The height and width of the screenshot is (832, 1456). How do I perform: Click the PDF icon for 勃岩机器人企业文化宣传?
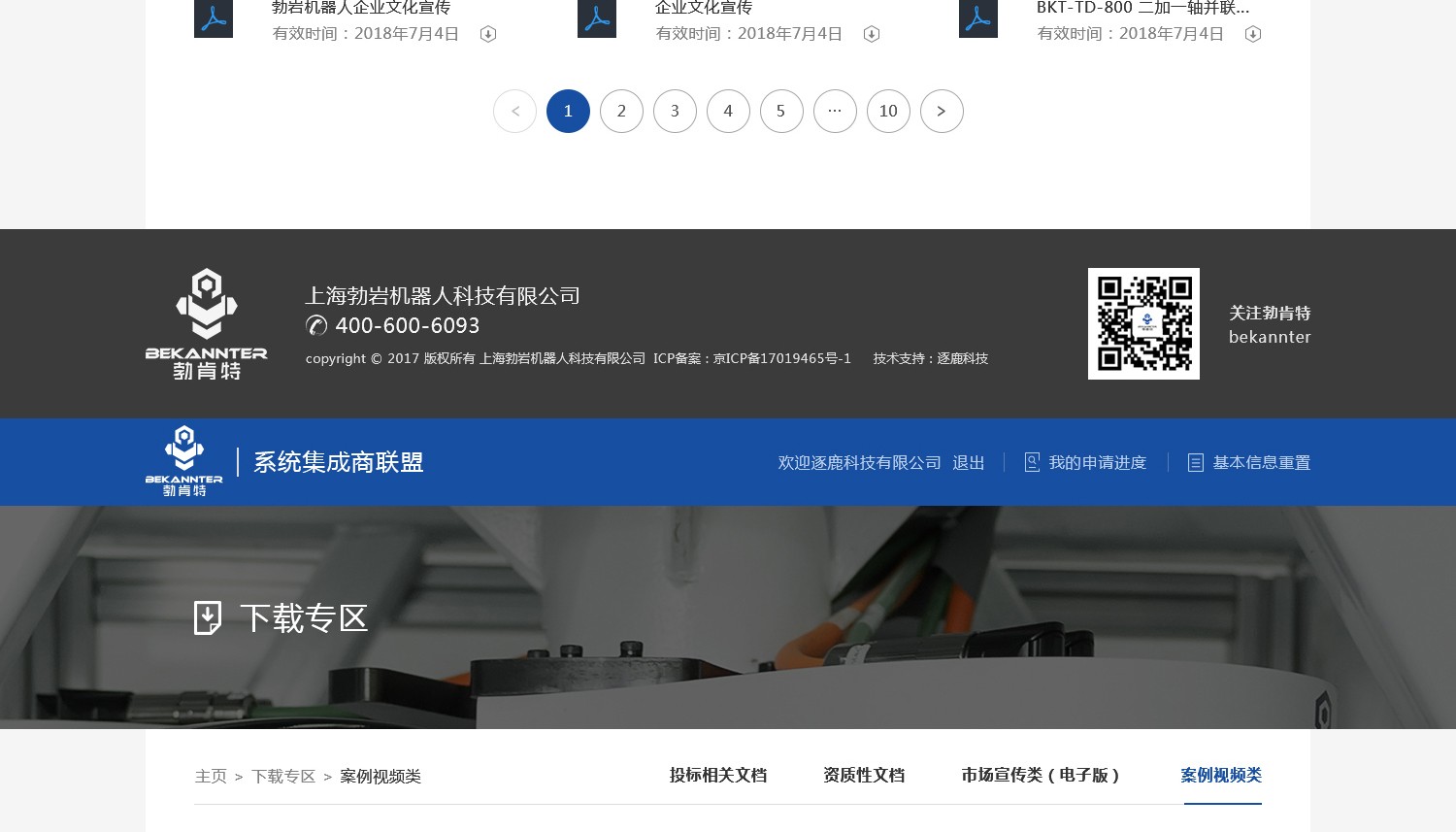point(214,18)
